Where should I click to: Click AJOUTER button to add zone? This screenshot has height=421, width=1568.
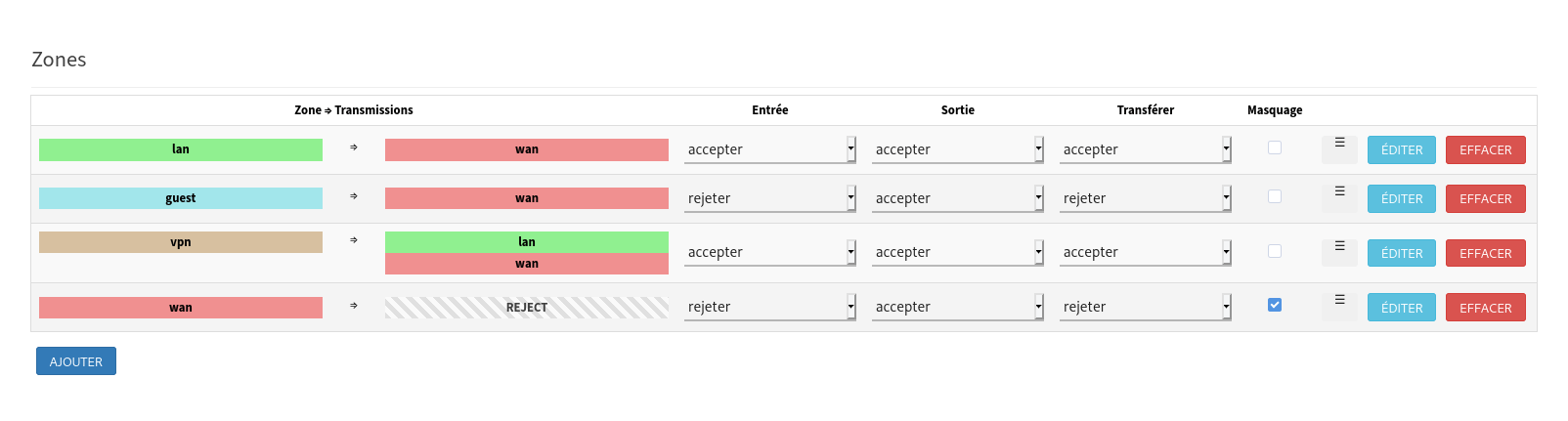(76, 361)
